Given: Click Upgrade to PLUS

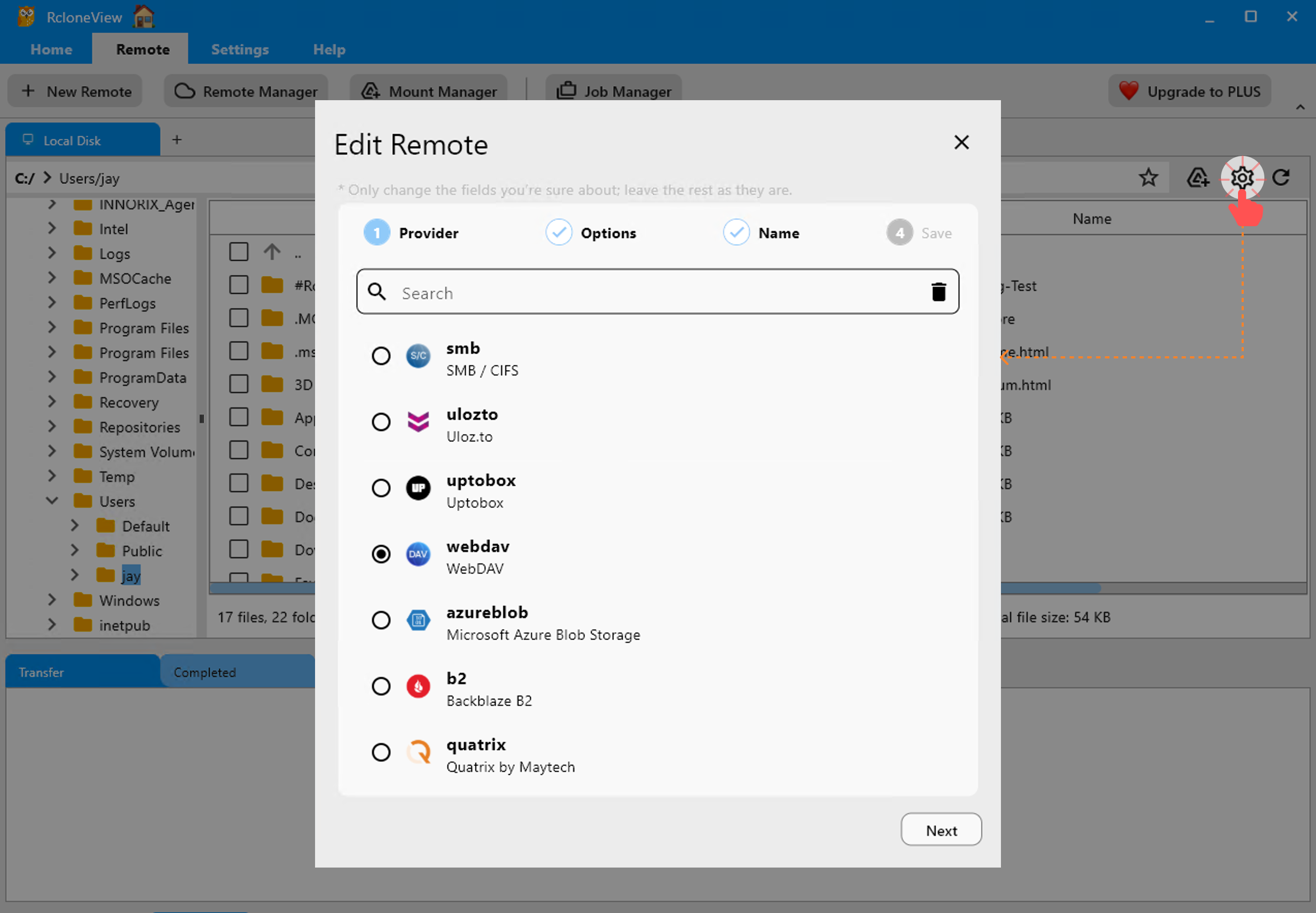Looking at the screenshot, I should pyautogui.click(x=1189, y=91).
